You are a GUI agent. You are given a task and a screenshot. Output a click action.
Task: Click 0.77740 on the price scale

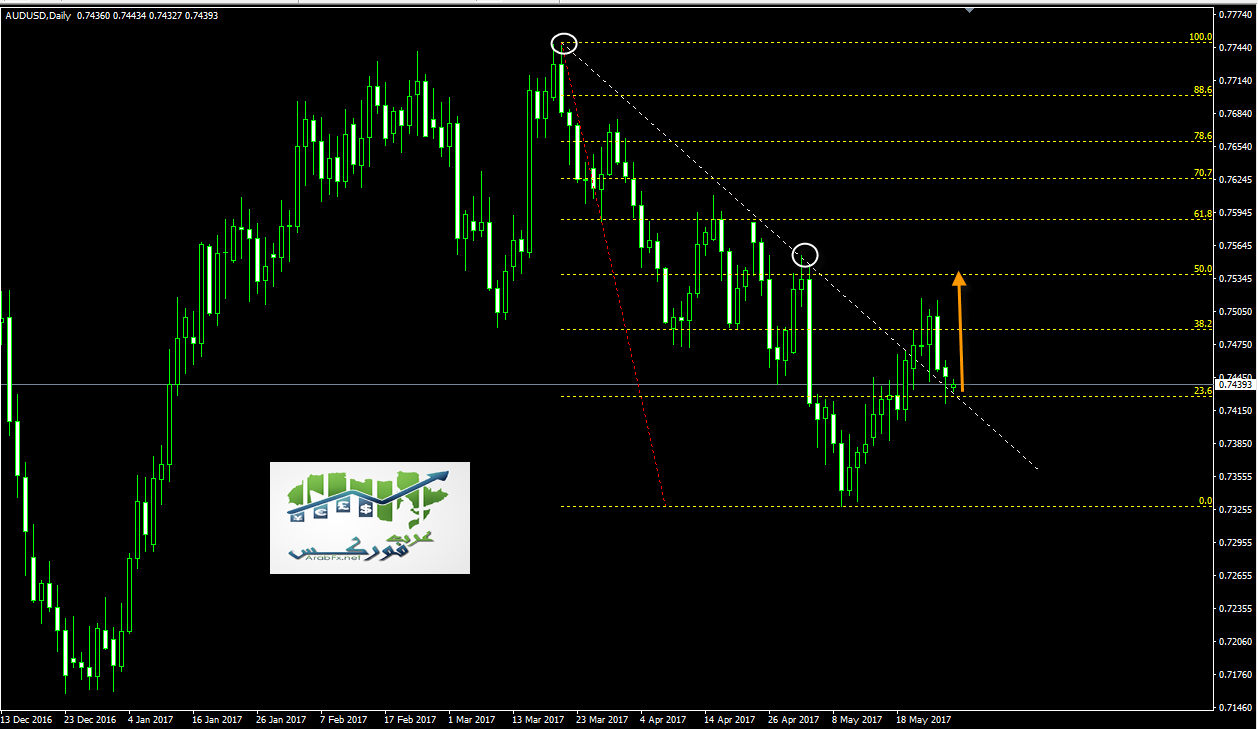click(1237, 15)
